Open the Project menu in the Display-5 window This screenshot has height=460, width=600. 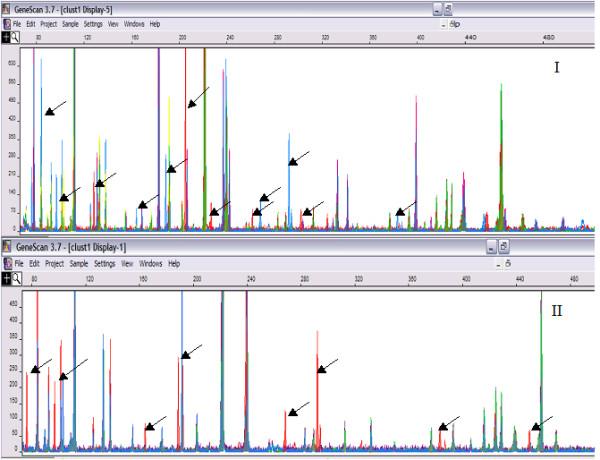point(50,23)
